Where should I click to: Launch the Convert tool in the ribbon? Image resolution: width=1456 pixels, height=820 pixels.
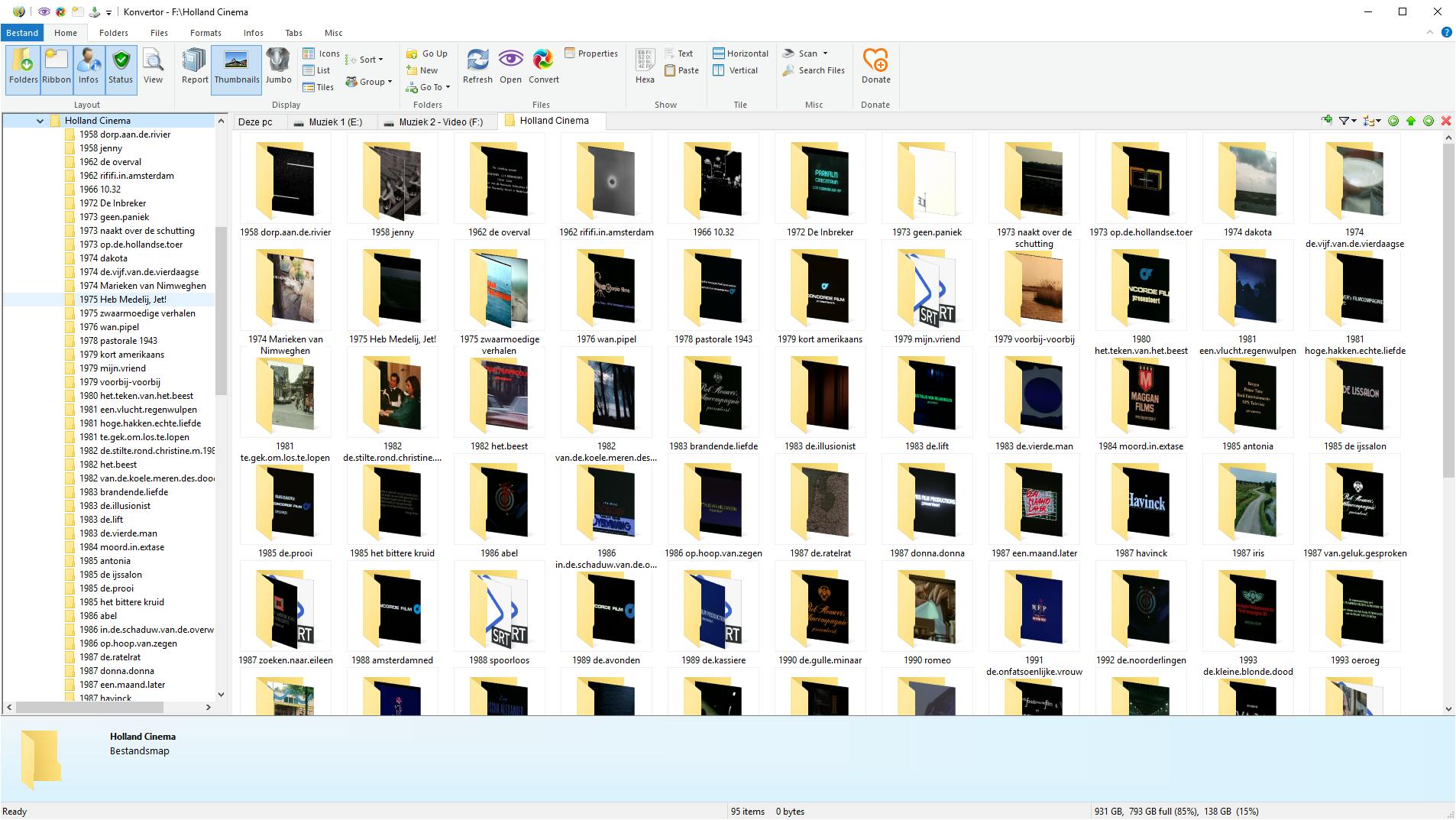click(x=543, y=66)
